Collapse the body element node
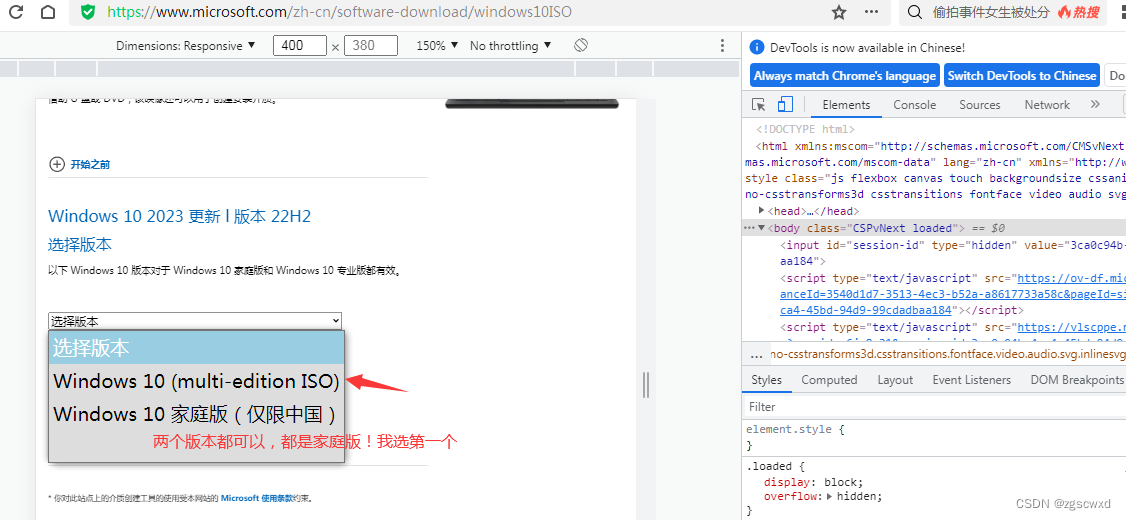This screenshot has height=520, width=1126. point(761,228)
